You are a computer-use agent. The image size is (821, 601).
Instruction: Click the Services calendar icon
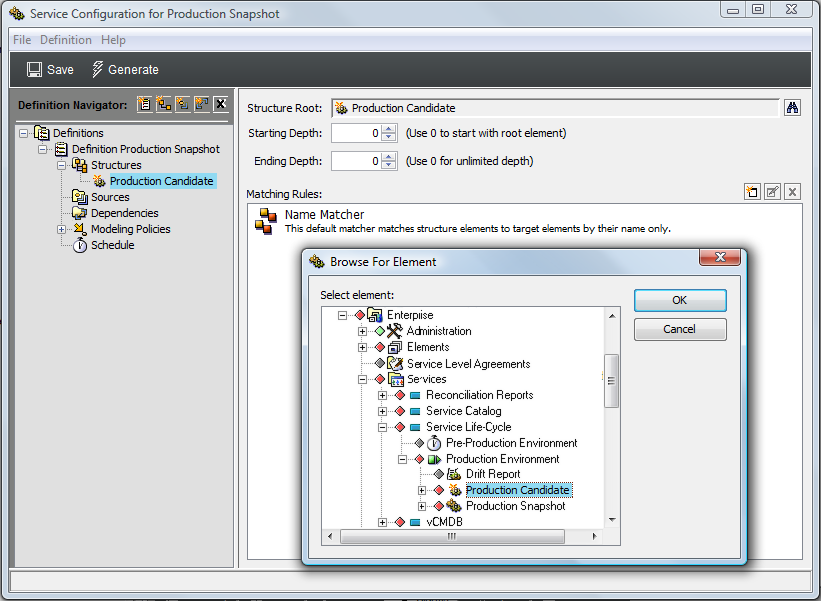click(396, 379)
